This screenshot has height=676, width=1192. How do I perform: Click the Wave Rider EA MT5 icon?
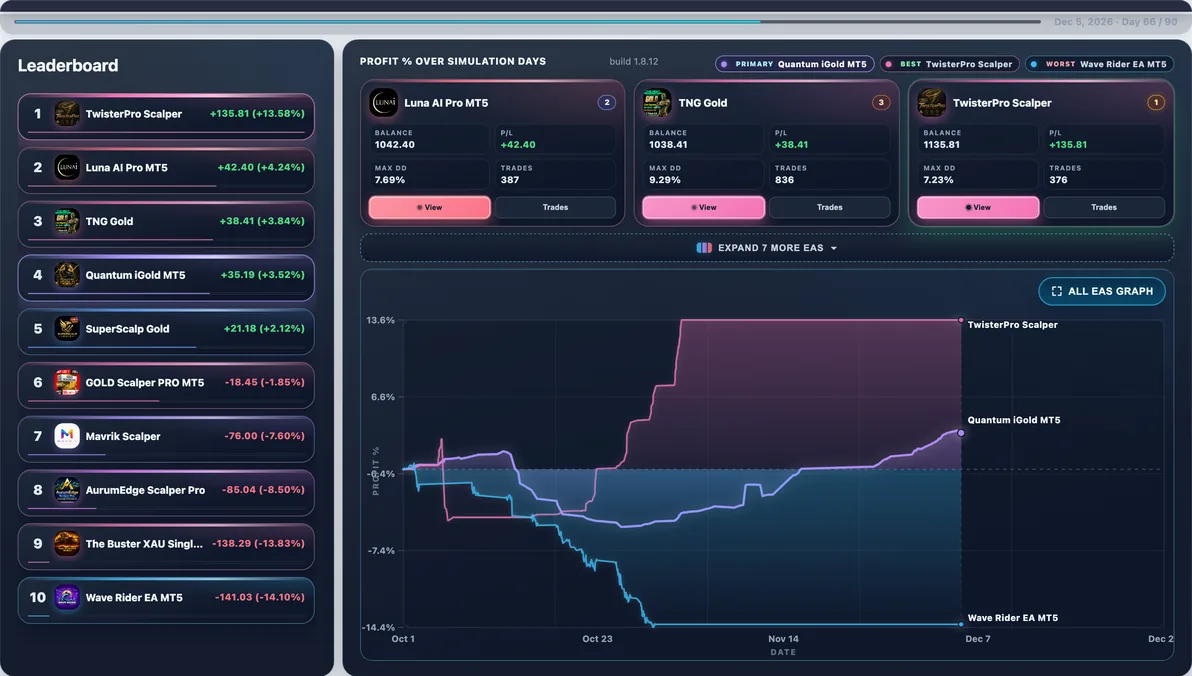tap(67, 598)
